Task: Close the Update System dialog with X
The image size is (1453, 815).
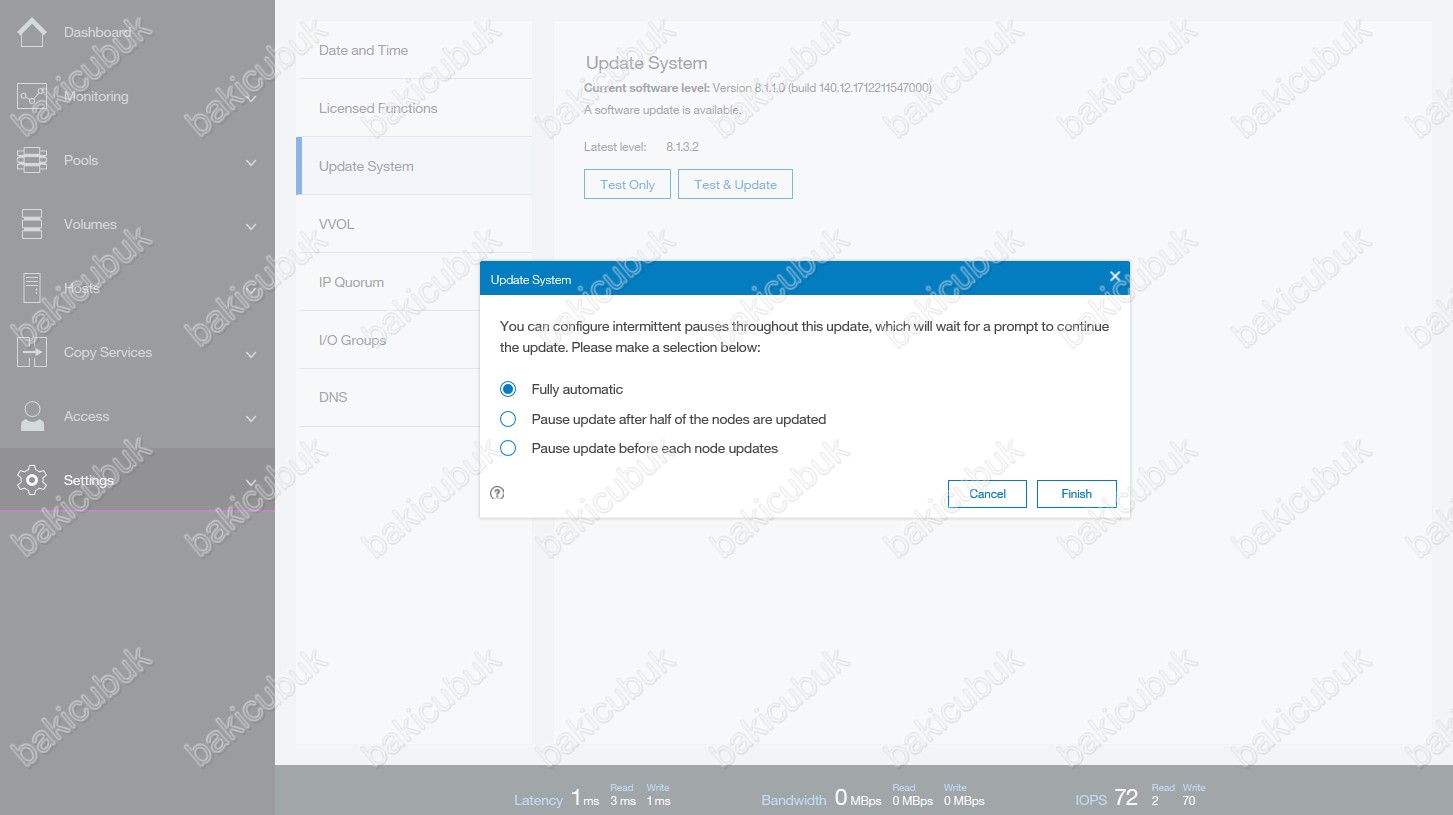Action: 1115,277
